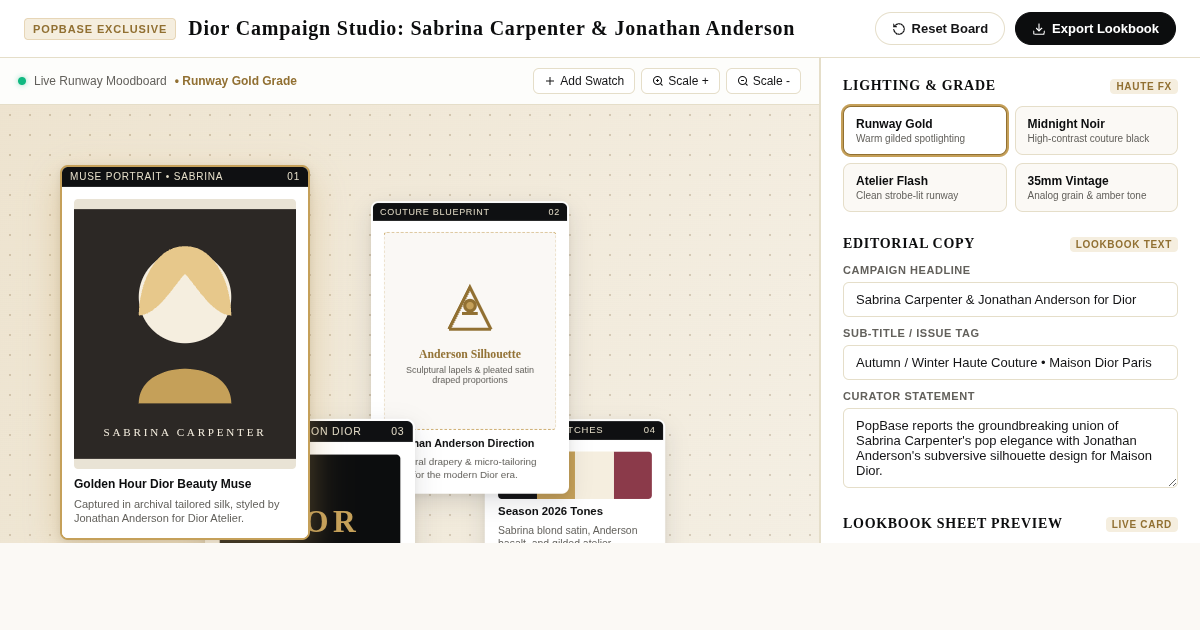Image resolution: width=1200 pixels, height=630 pixels.
Task: Click the green live status dot
Action: [22, 81]
